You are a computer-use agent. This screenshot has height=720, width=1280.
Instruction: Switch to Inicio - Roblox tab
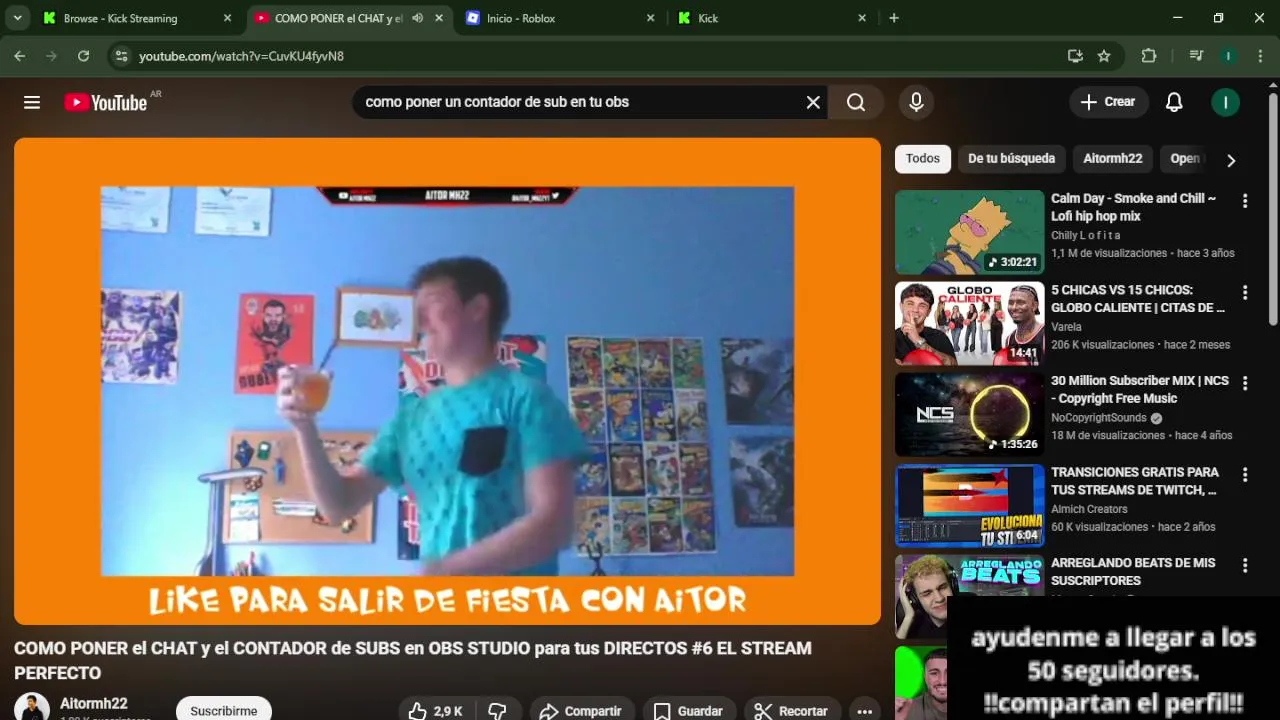(x=560, y=18)
